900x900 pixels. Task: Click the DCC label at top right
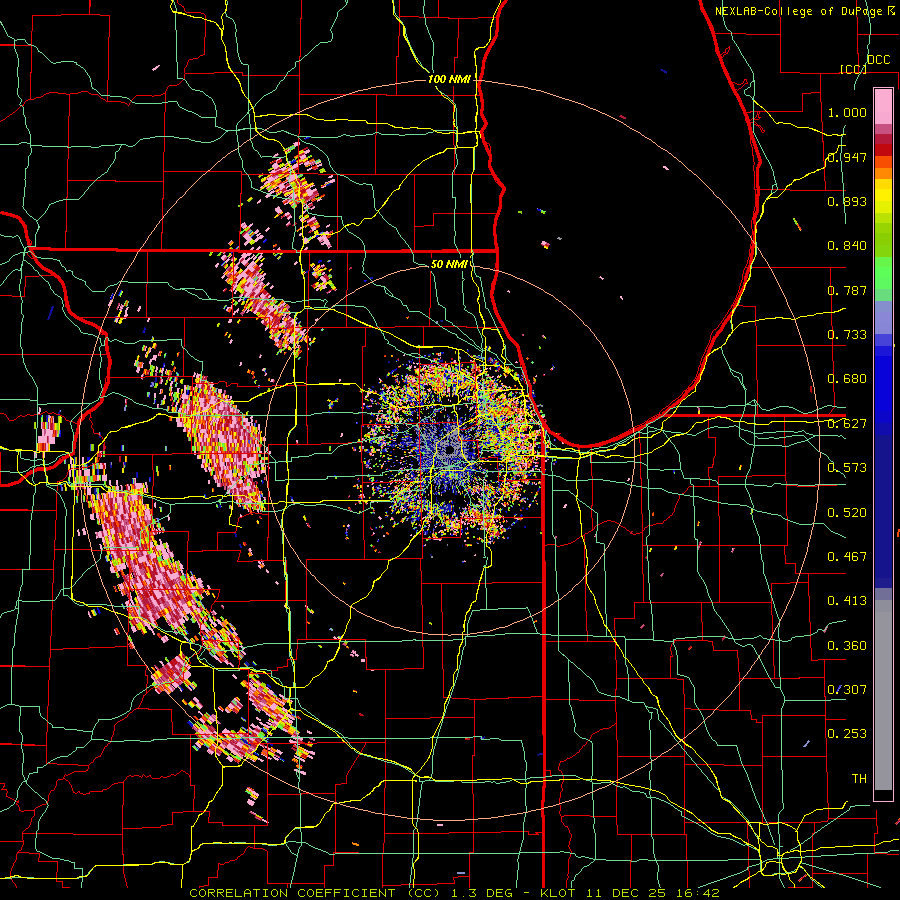pos(879,60)
